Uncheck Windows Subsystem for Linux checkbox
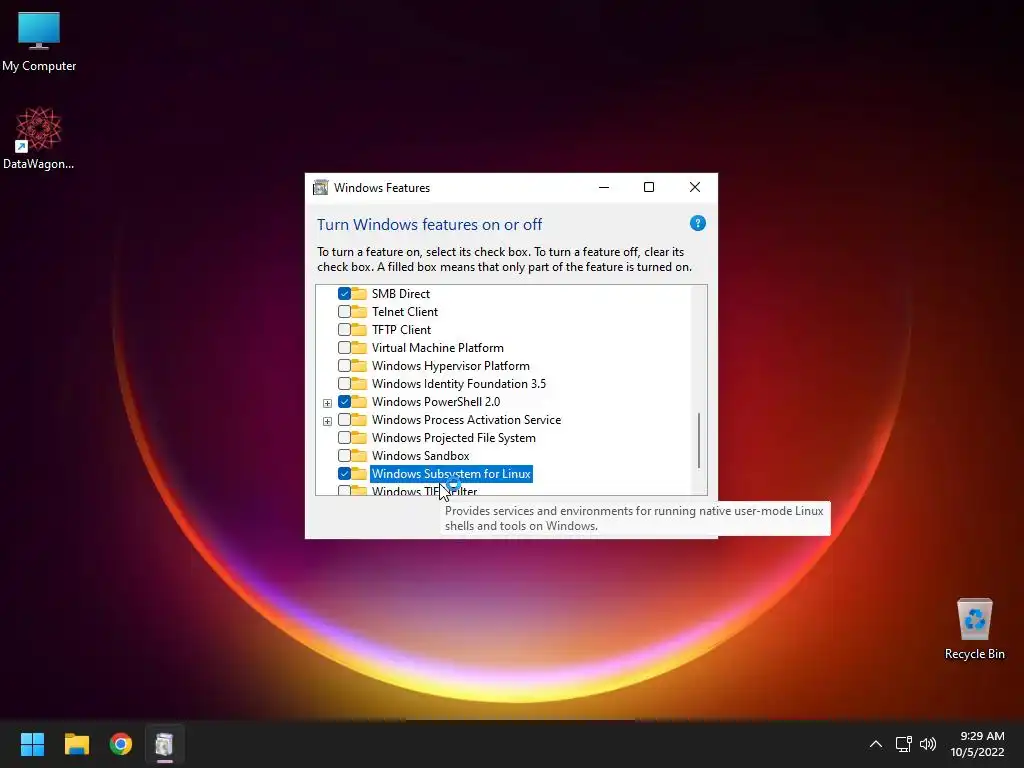 pyautogui.click(x=344, y=473)
